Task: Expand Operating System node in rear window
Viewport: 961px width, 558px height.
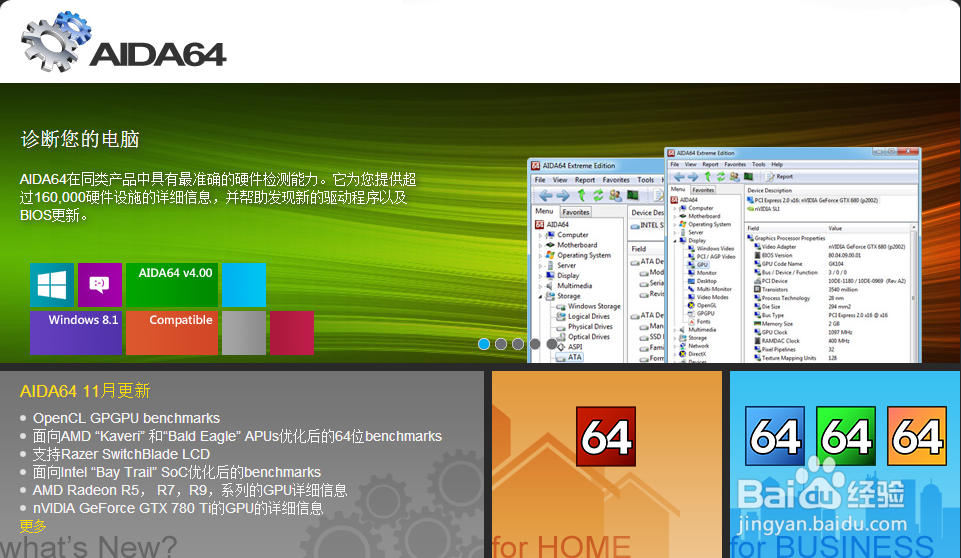Action: pos(540,255)
